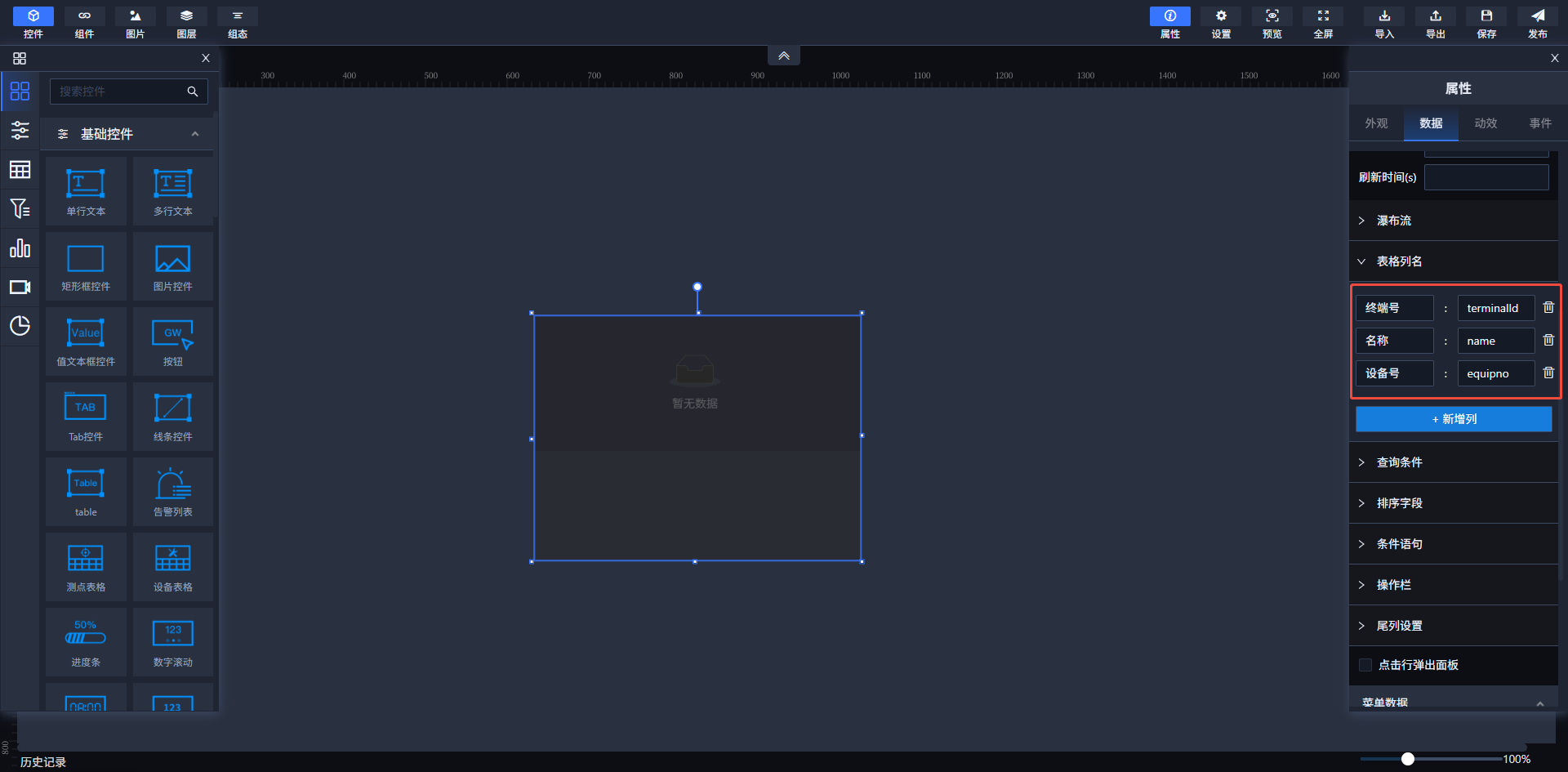The image size is (1568, 772).
Task: Switch to the 事件 events tab
Action: (1540, 123)
